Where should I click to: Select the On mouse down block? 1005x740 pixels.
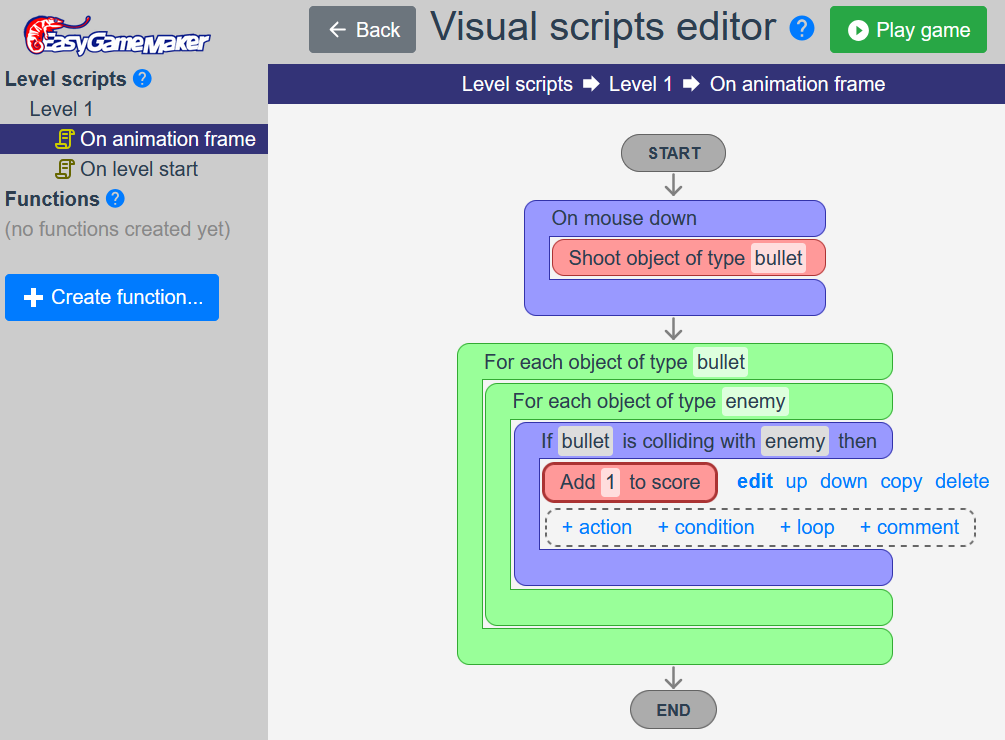[674, 218]
